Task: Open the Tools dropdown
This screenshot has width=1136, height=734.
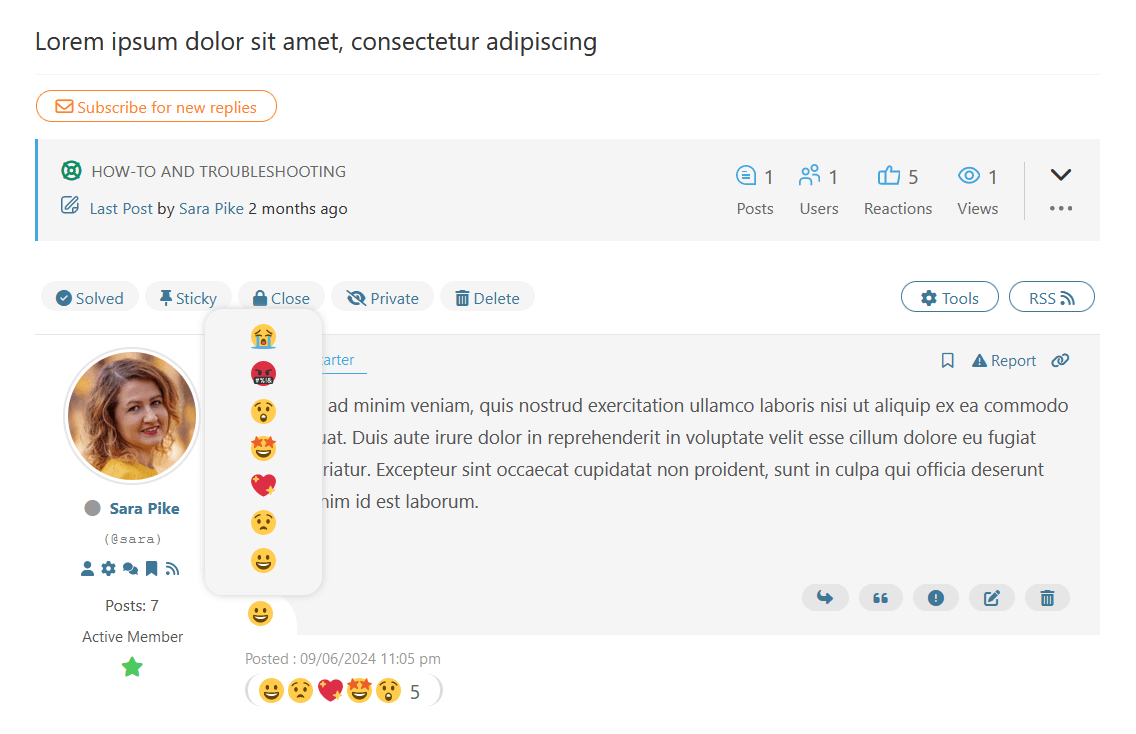Action: coord(950,298)
